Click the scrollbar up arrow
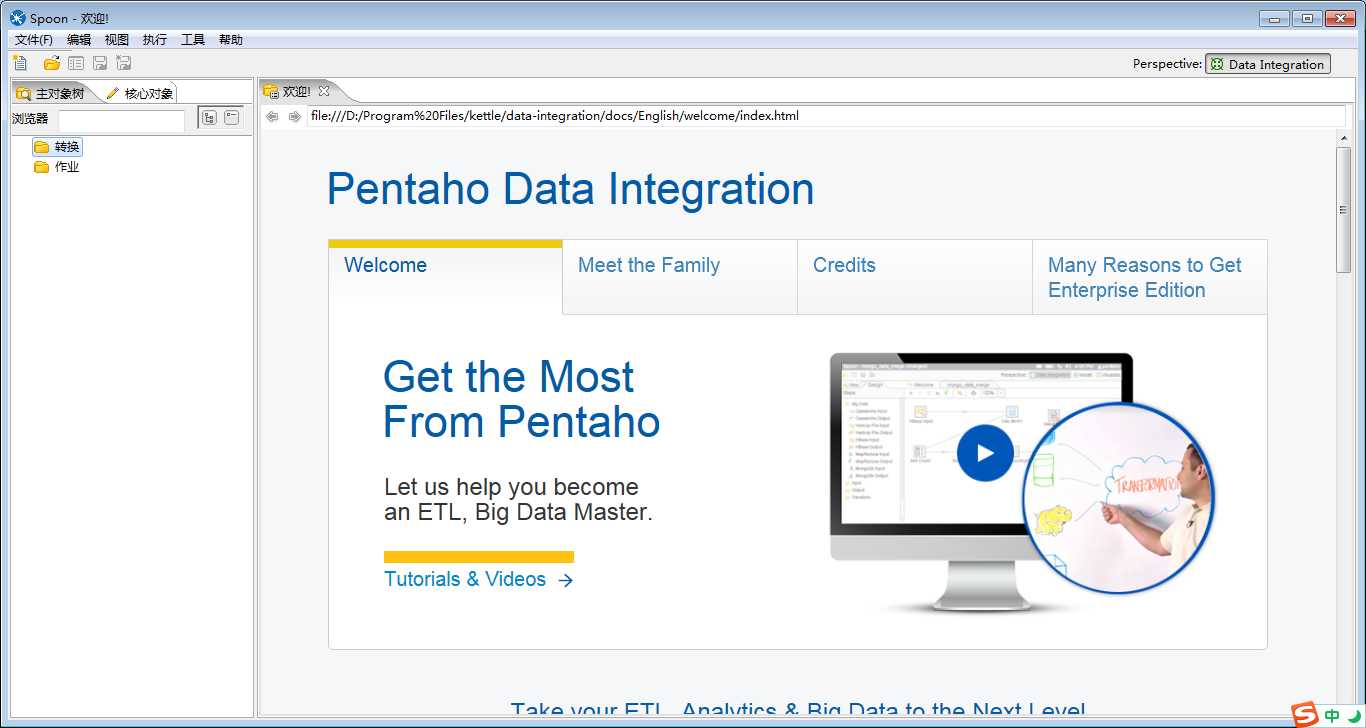This screenshot has width=1366, height=728. click(1344, 139)
